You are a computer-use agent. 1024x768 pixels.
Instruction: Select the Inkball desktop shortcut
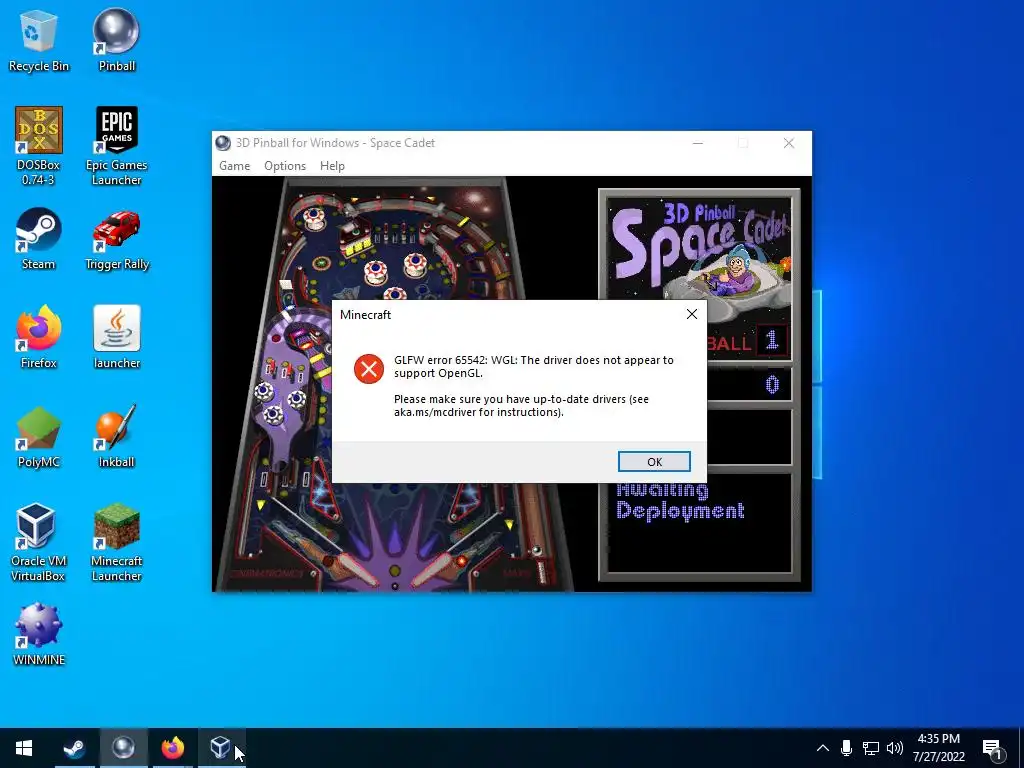click(x=116, y=437)
